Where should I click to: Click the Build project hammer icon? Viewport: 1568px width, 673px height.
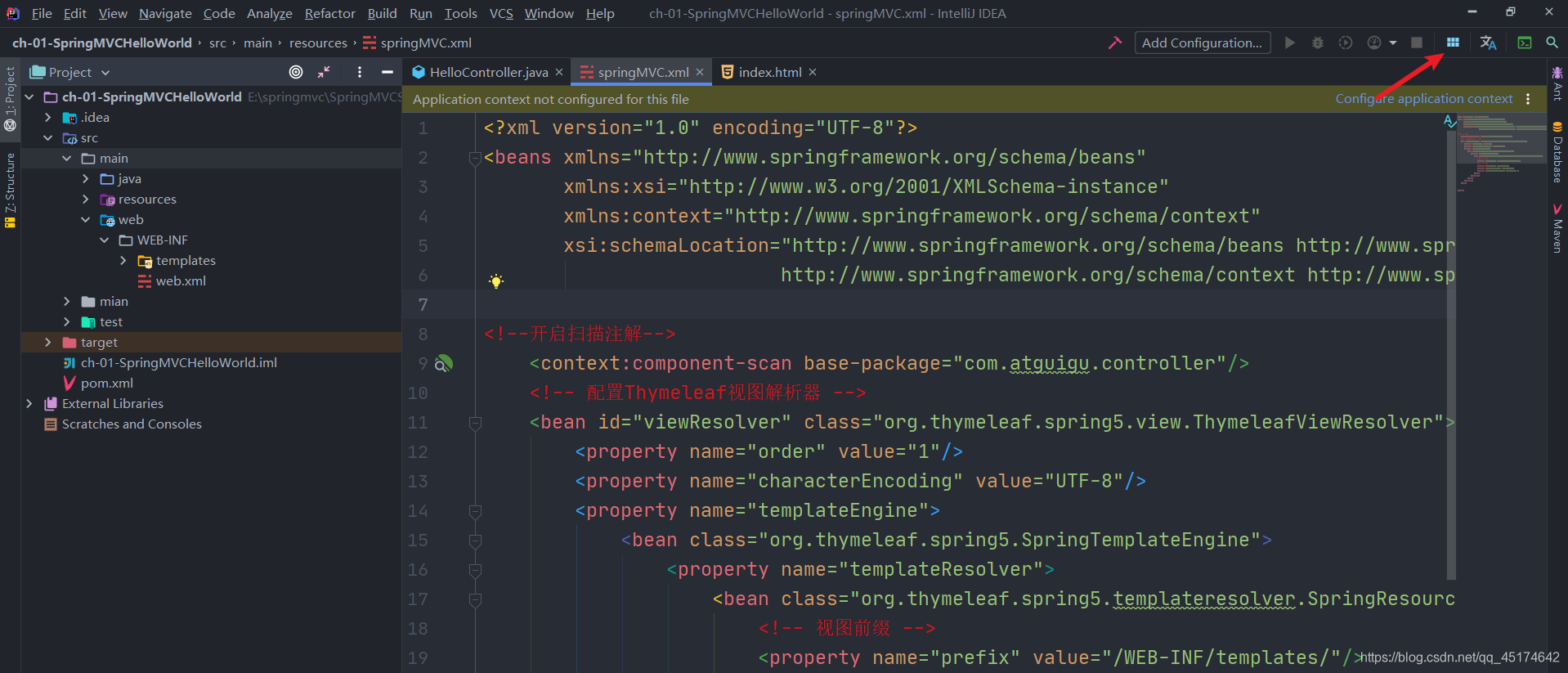1114,43
